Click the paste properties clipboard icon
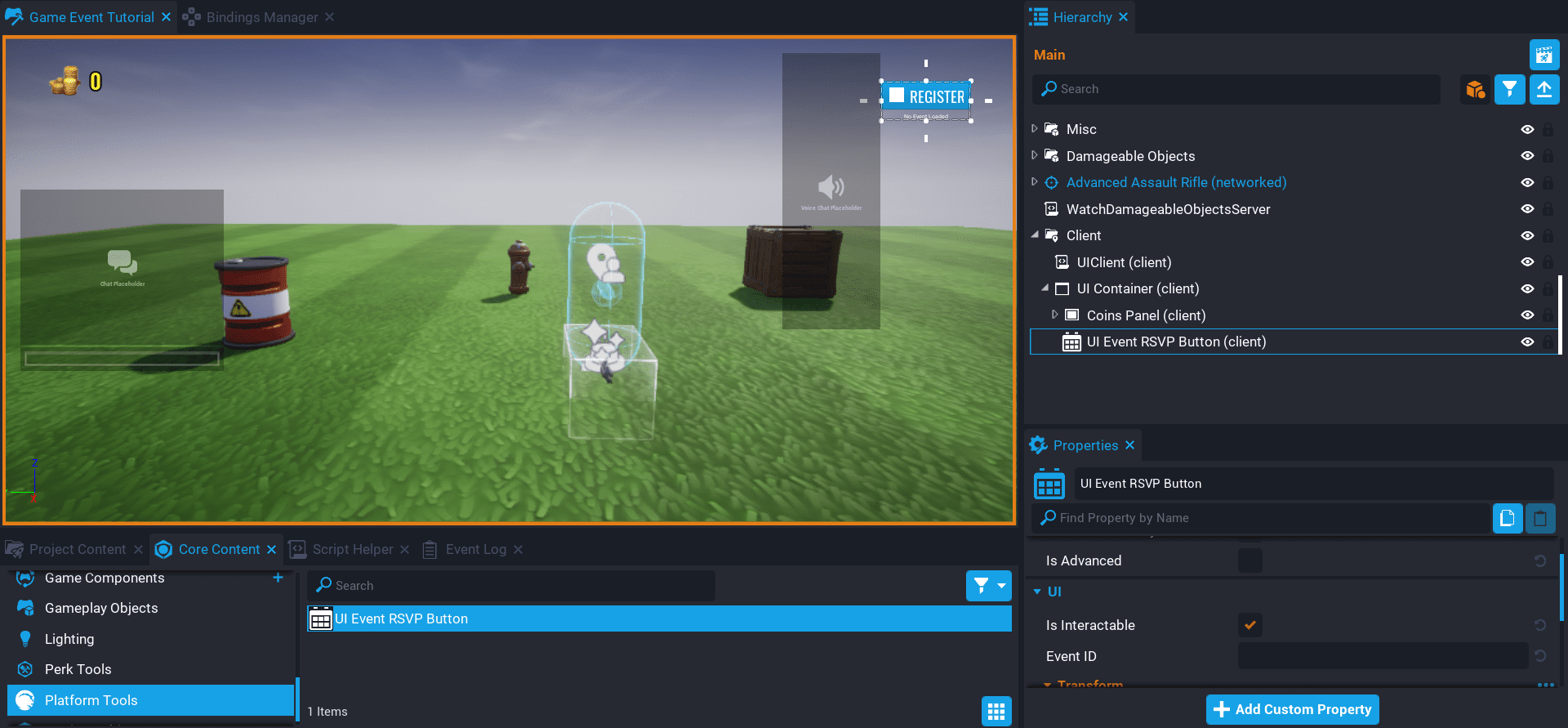The image size is (1568, 728). point(1540,518)
